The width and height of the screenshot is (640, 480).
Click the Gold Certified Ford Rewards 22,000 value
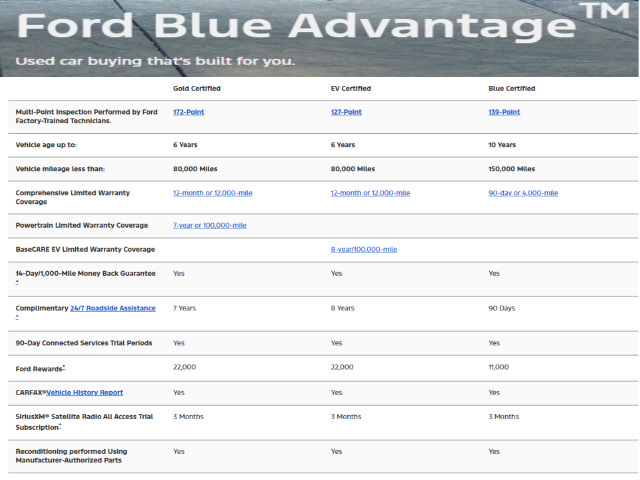point(184,367)
